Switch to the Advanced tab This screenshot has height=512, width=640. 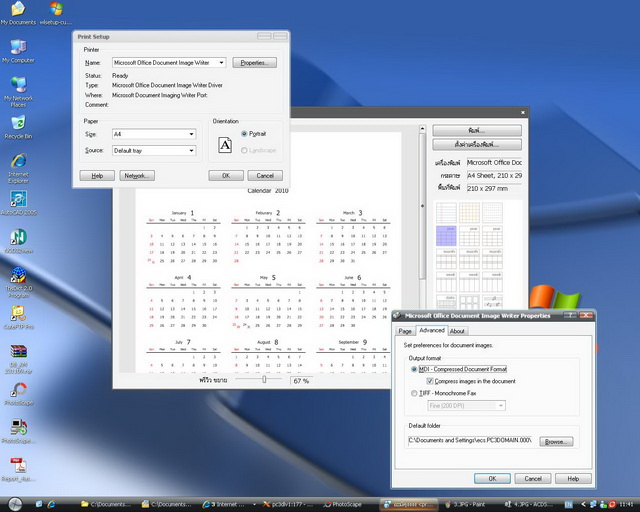pyautogui.click(x=431, y=330)
